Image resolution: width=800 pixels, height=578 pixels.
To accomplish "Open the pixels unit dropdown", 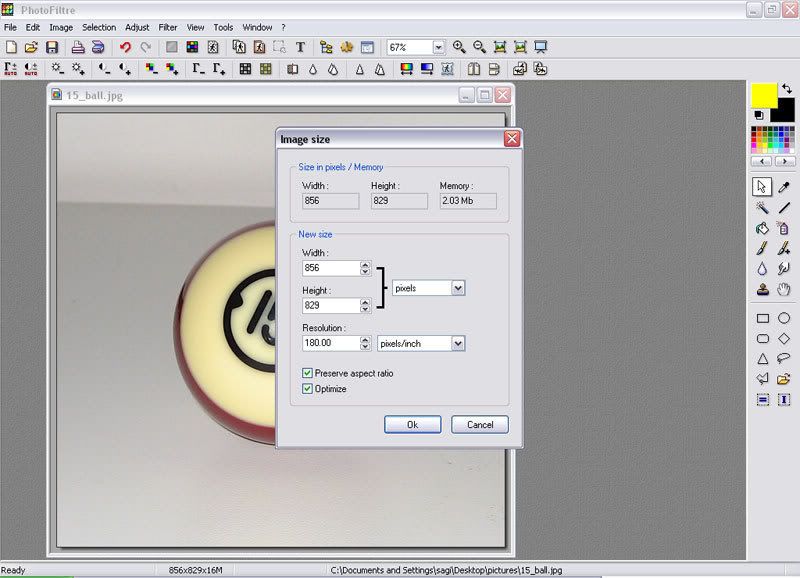I will coord(458,288).
